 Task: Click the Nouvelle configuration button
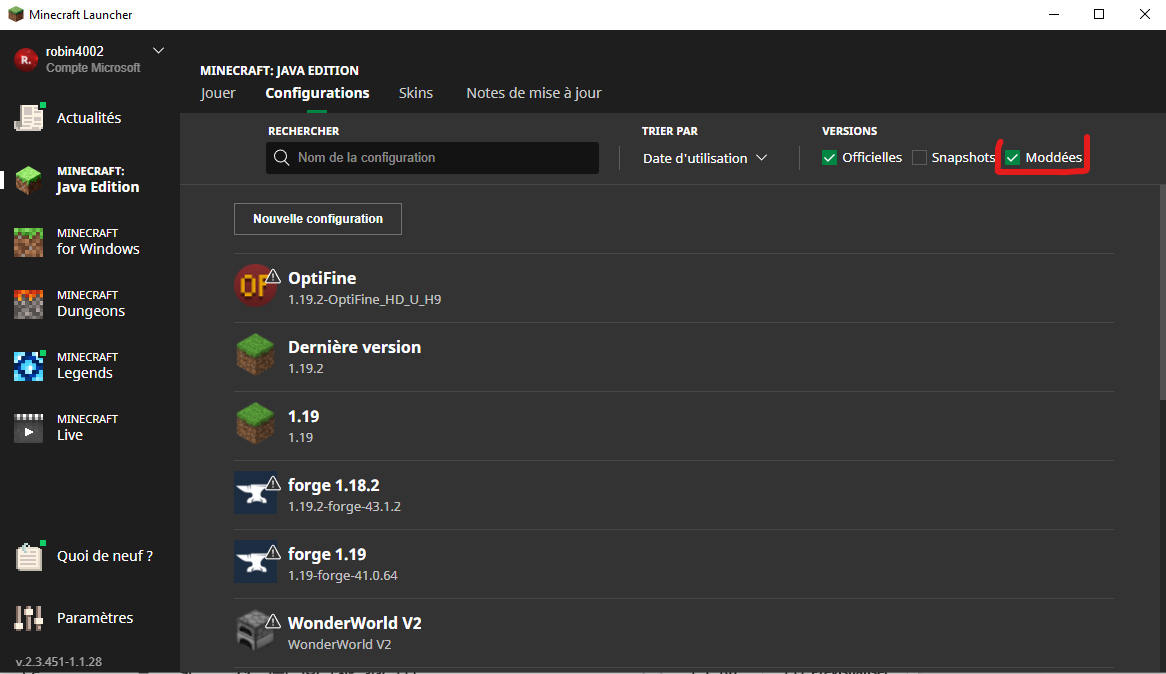pos(318,219)
